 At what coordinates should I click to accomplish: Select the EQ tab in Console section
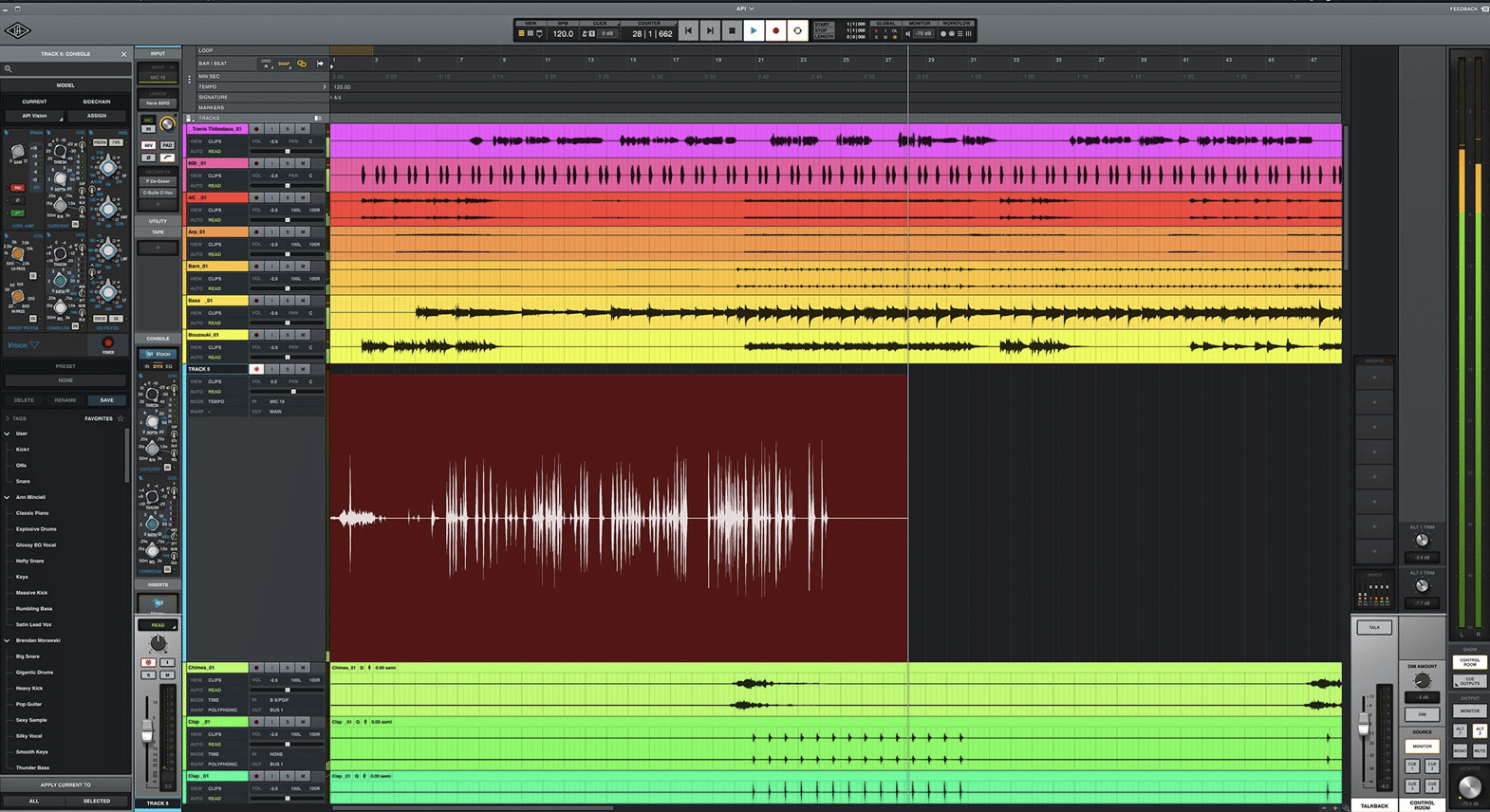[169, 366]
